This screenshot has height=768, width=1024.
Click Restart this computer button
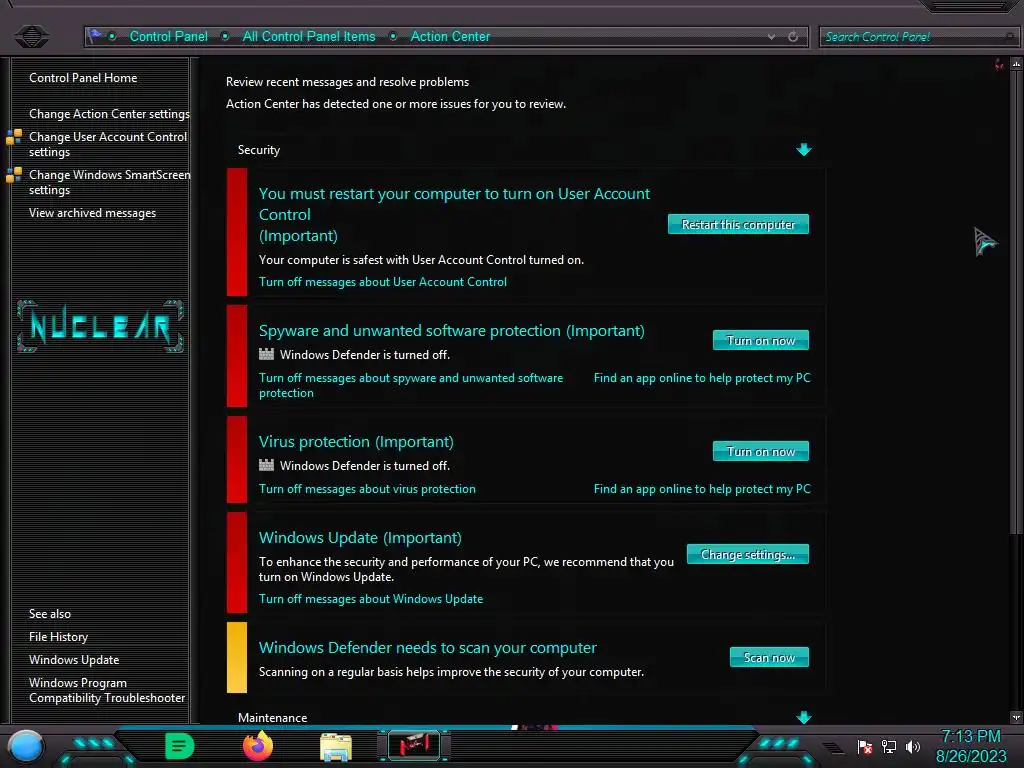pos(738,224)
